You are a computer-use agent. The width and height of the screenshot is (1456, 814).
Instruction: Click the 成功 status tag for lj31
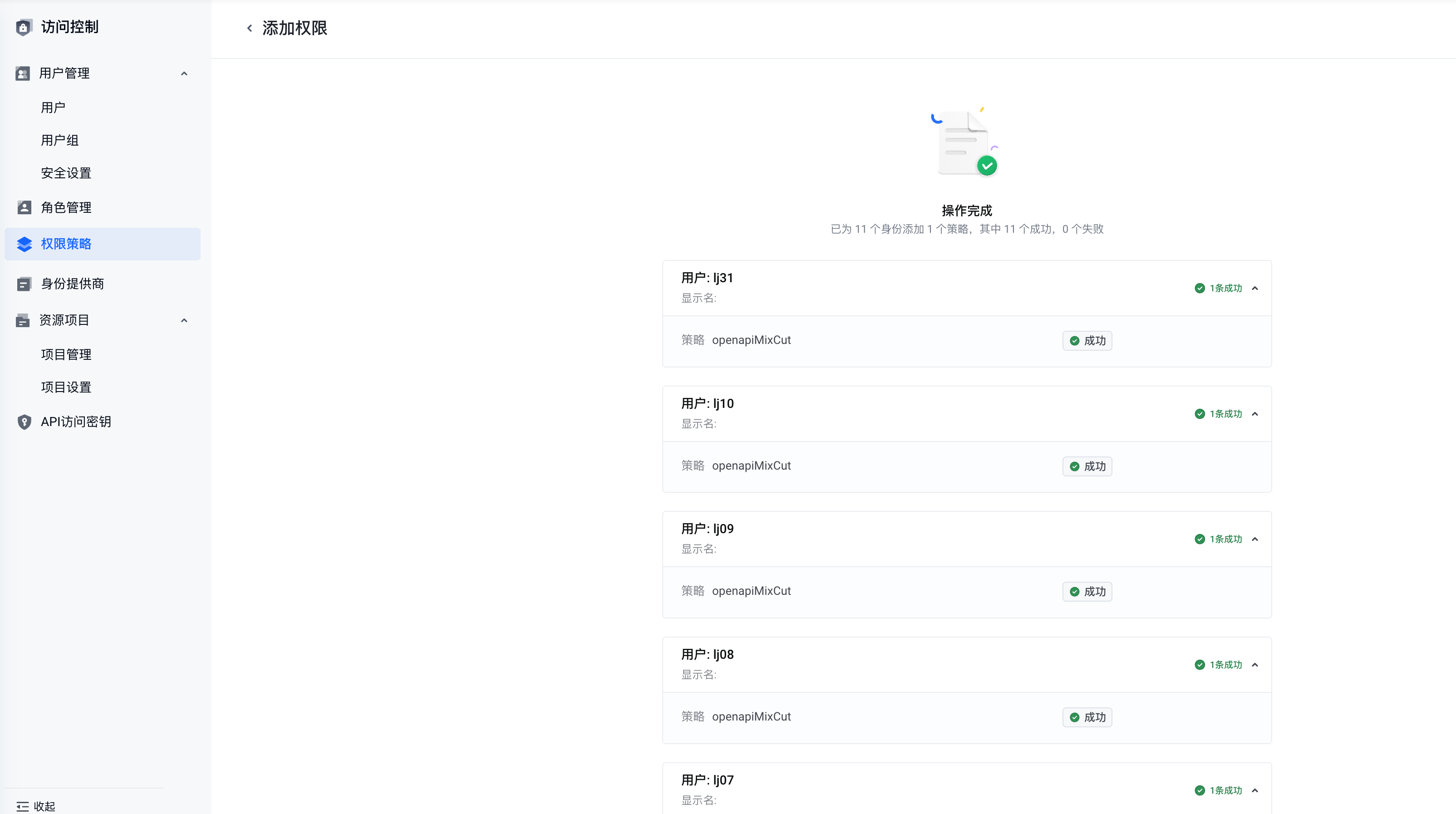[x=1087, y=341]
